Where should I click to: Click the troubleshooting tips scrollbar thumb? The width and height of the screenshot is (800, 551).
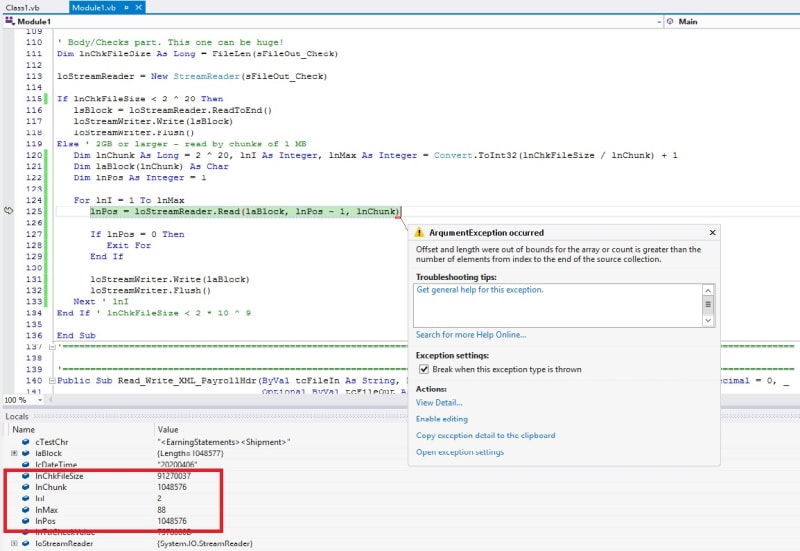(708, 304)
